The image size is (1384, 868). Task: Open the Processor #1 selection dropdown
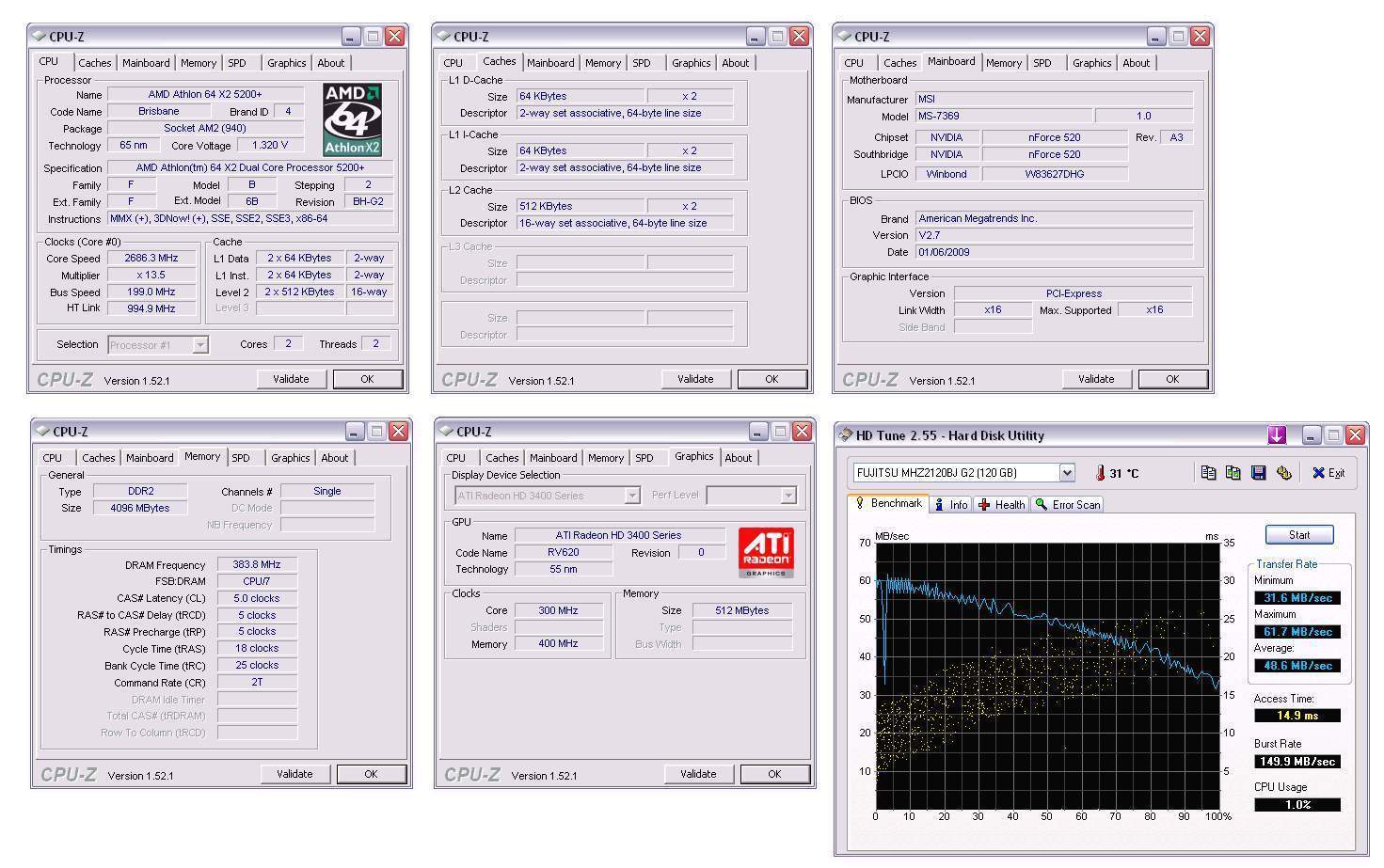[200, 345]
